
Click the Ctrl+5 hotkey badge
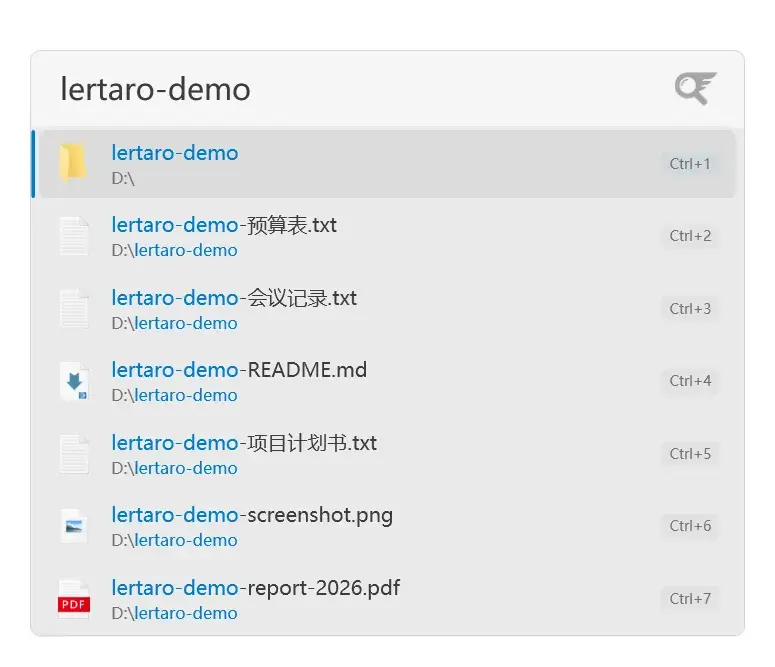pyautogui.click(x=690, y=453)
